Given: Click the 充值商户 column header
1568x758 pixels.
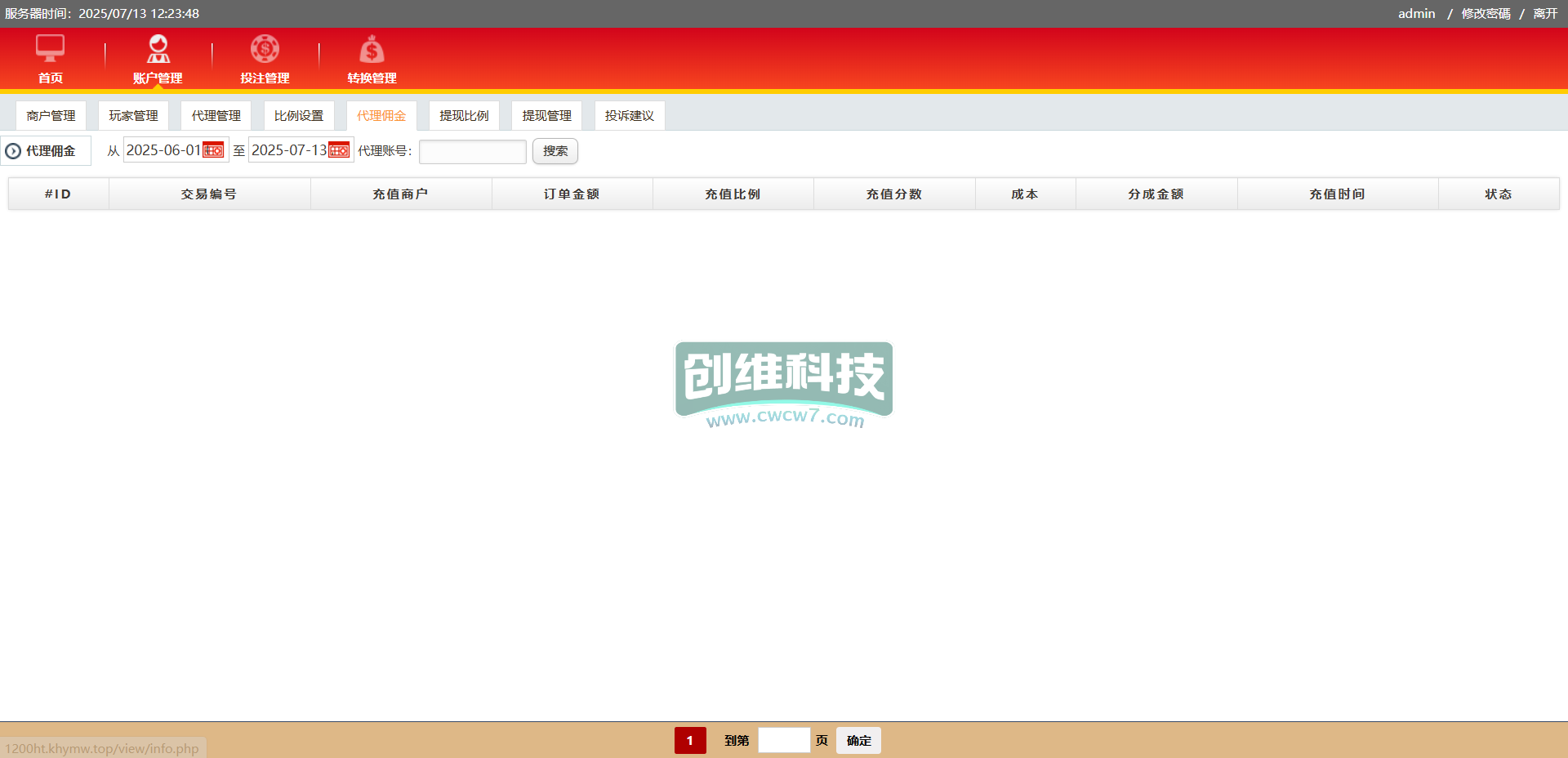Looking at the screenshot, I should click(400, 194).
